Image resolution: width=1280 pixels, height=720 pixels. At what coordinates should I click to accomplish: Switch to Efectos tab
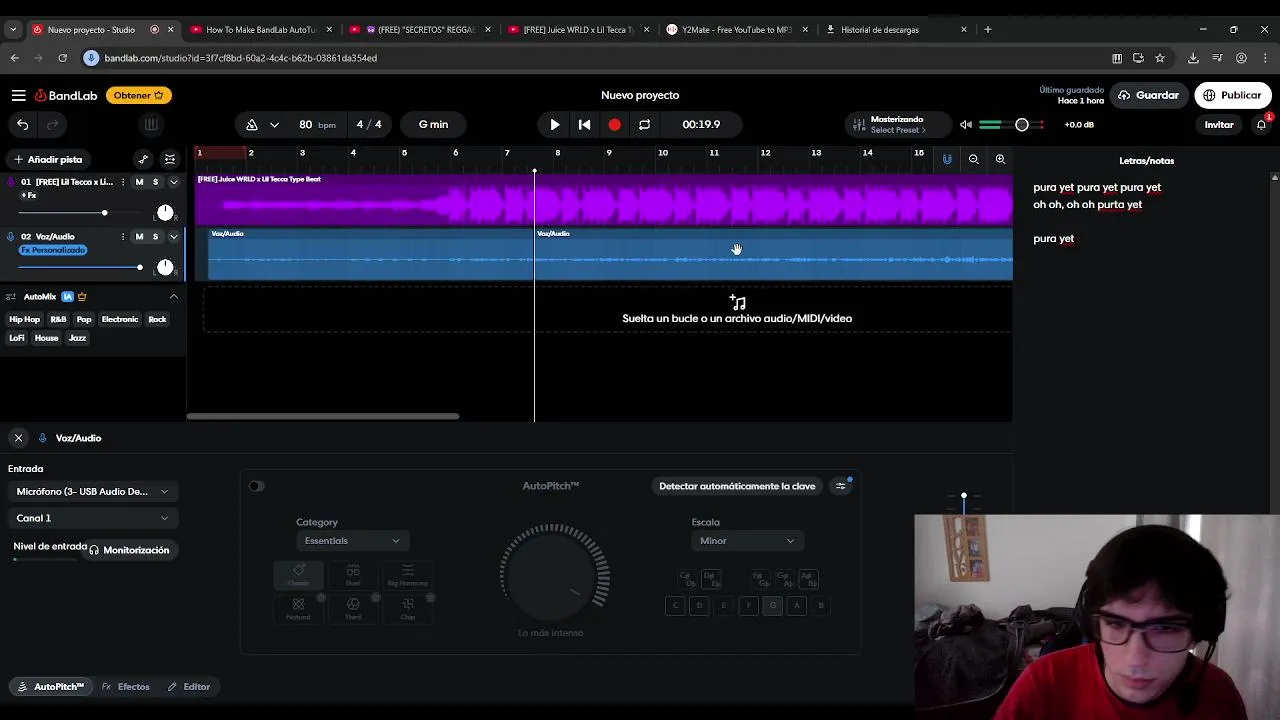(126, 687)
